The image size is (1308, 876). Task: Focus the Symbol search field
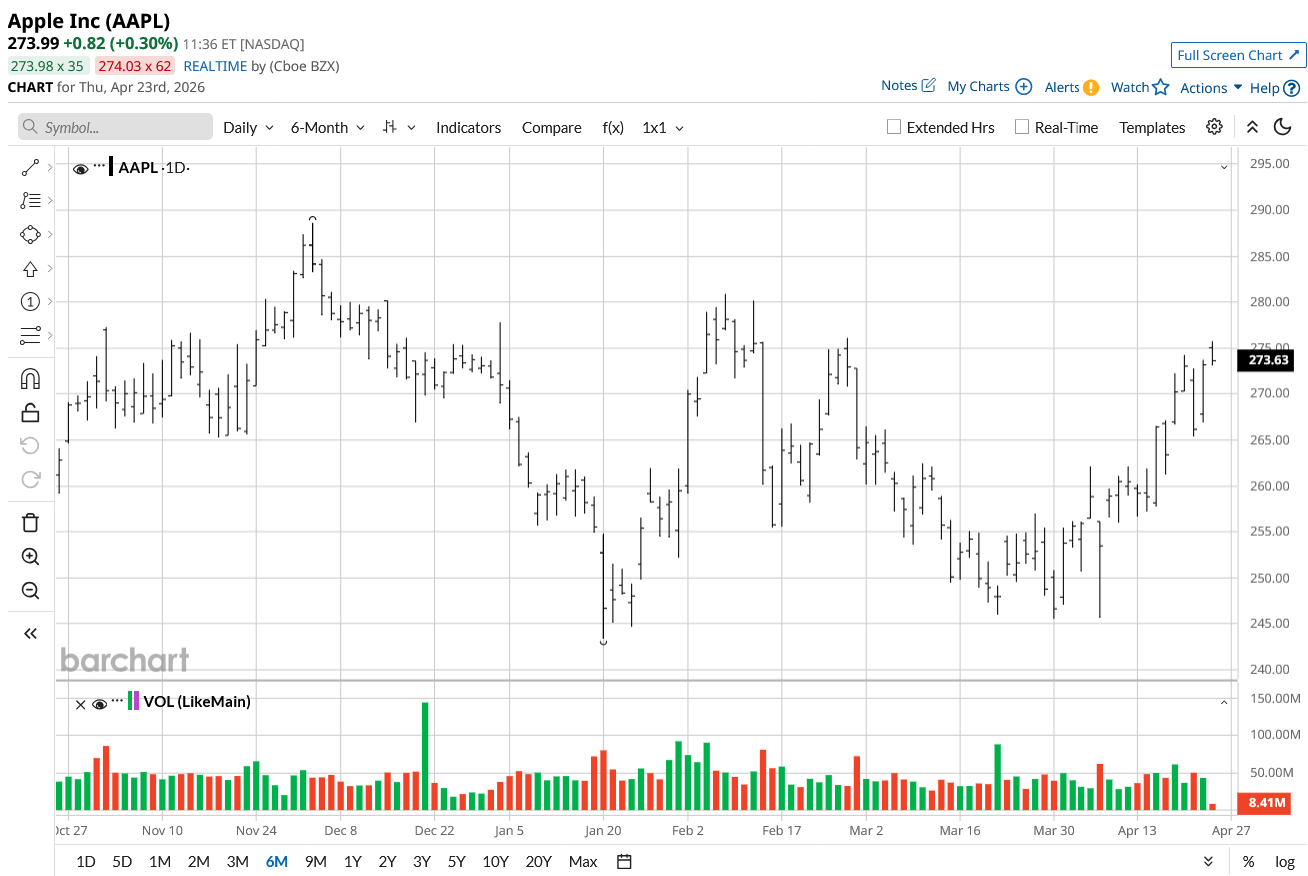(x=115, y=127)
